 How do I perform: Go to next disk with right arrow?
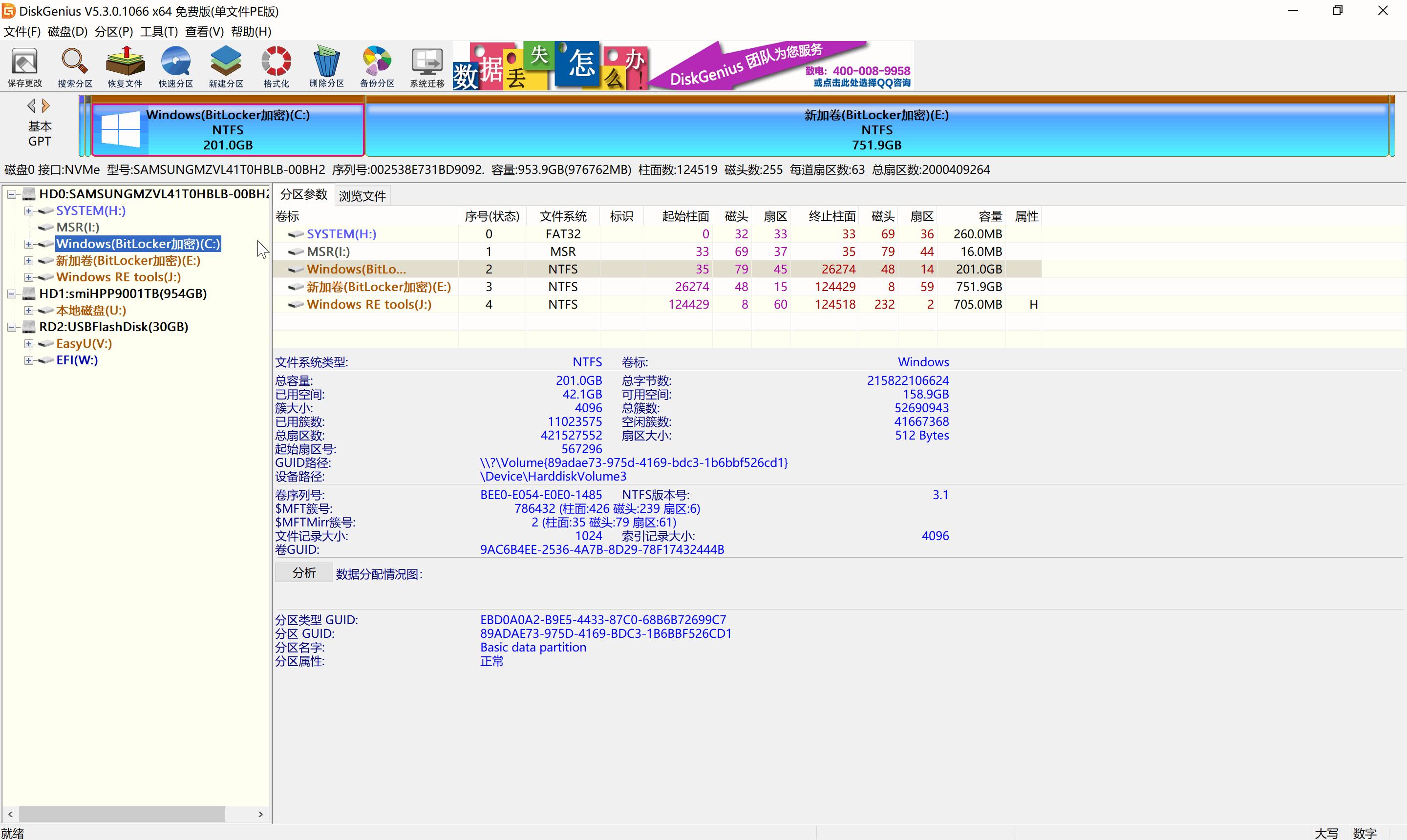pos(46,106)
